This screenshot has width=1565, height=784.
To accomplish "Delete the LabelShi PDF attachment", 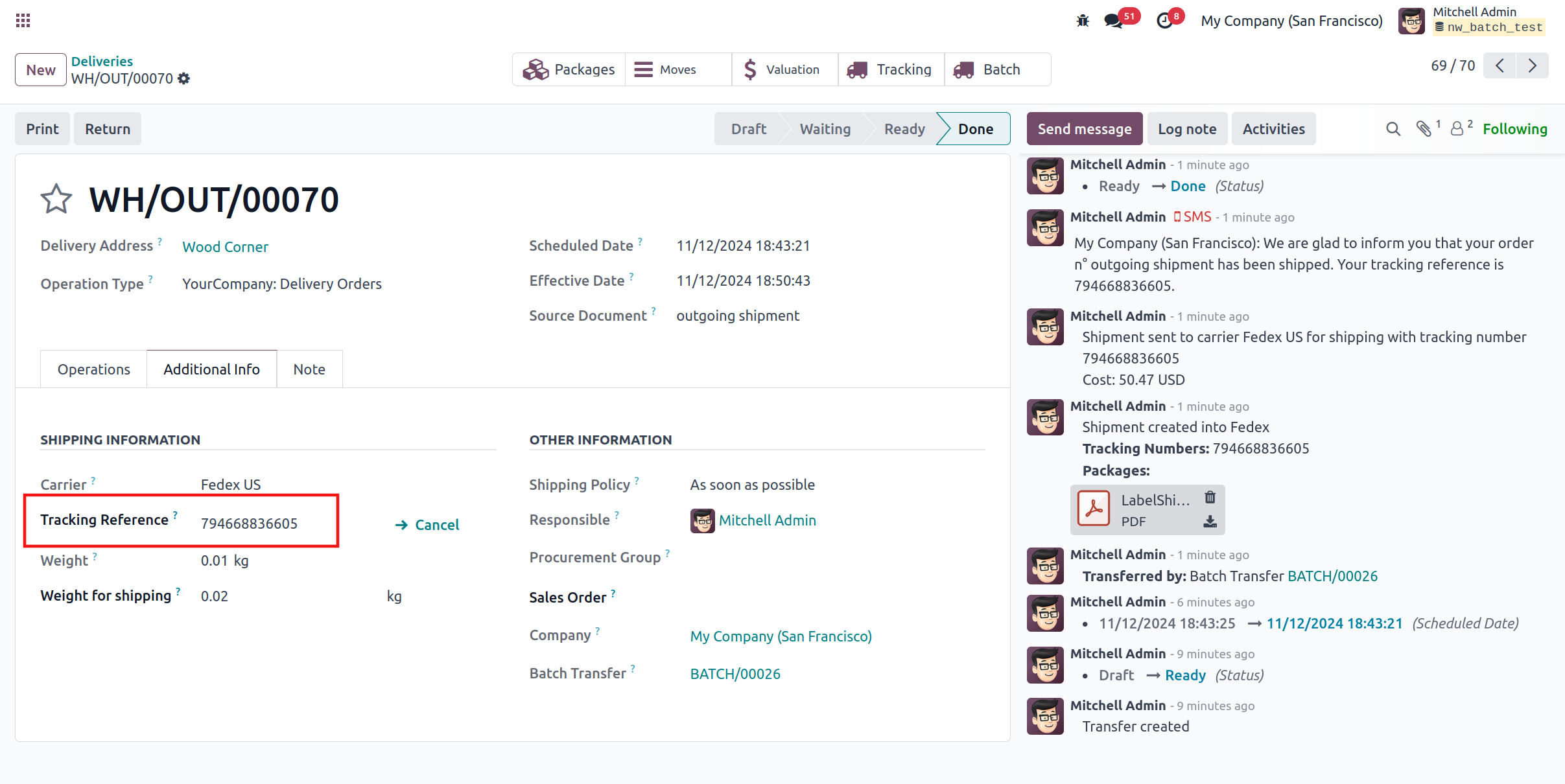I will click(x=1210, y=498).
